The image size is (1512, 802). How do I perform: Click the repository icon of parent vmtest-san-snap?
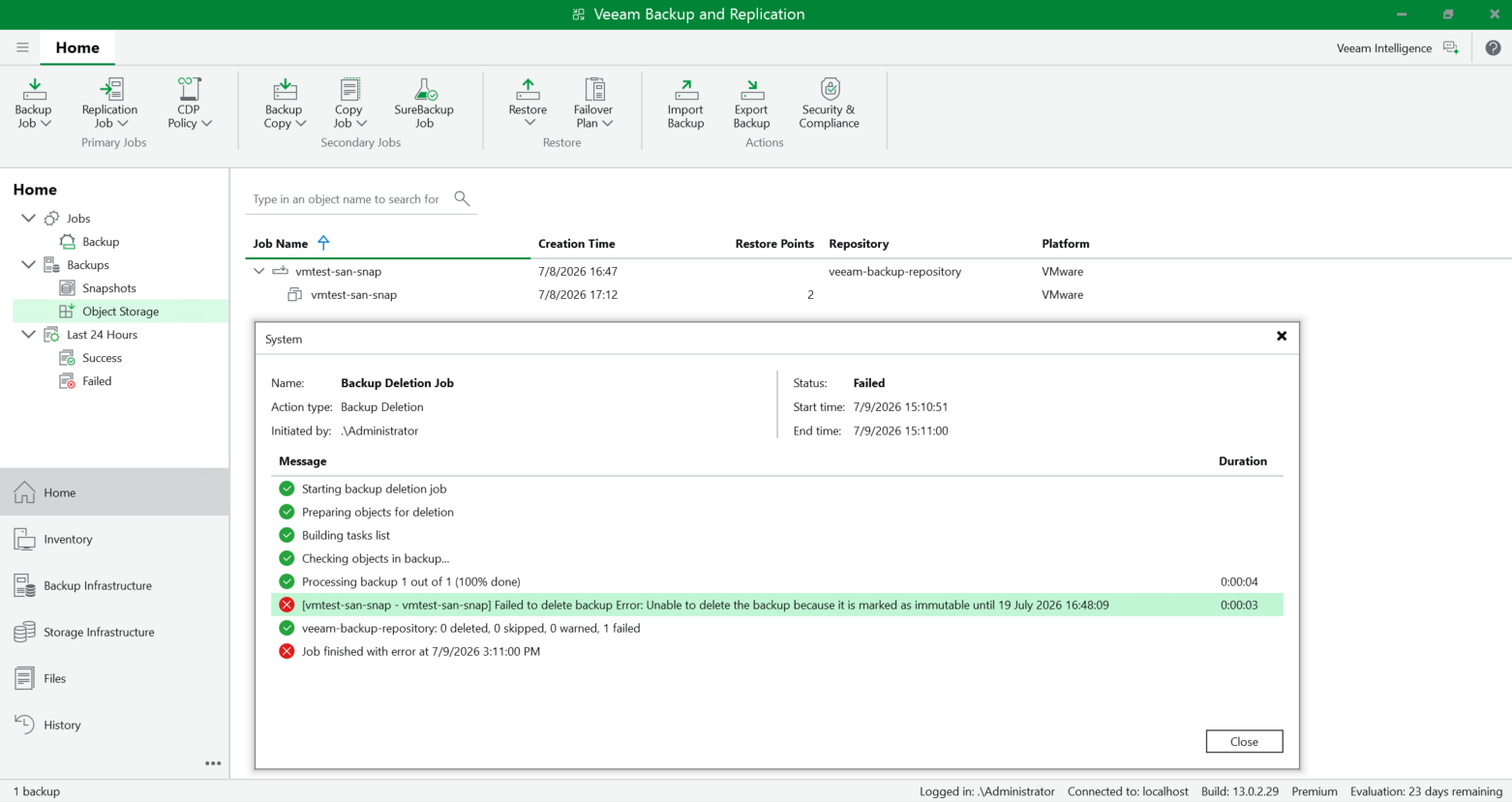[x=280, y=272]
